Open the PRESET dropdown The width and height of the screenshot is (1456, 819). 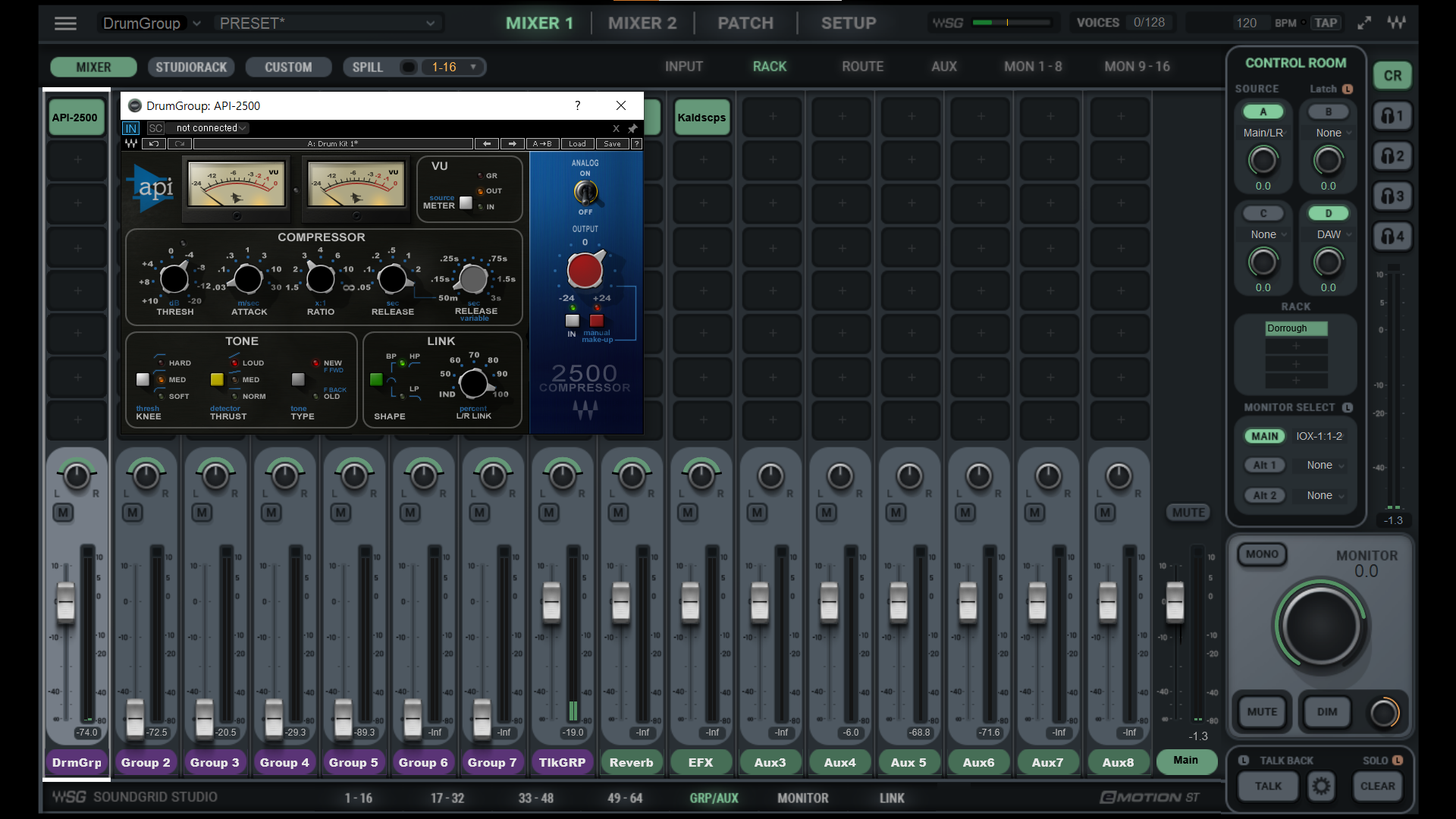(328, 24)
